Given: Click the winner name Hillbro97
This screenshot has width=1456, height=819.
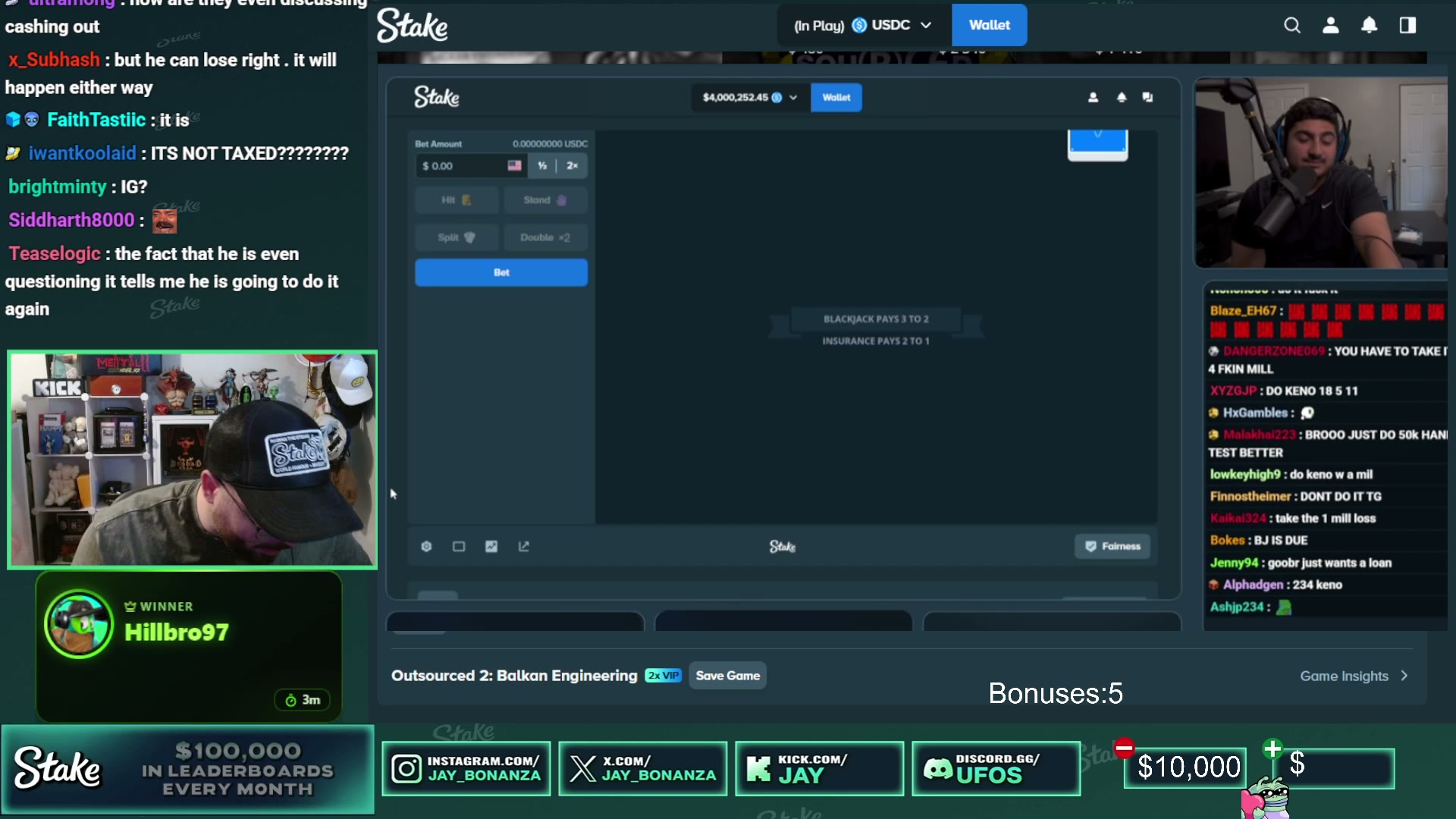Looking at the screenshot, I should coord(176,632).
